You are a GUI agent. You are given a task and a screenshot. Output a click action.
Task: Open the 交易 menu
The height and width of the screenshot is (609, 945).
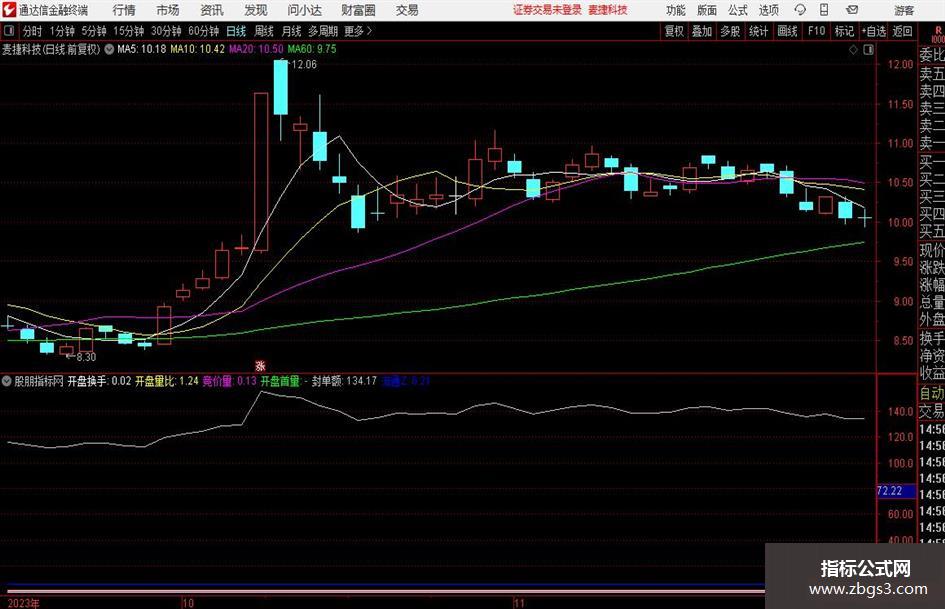click(407, 10)
